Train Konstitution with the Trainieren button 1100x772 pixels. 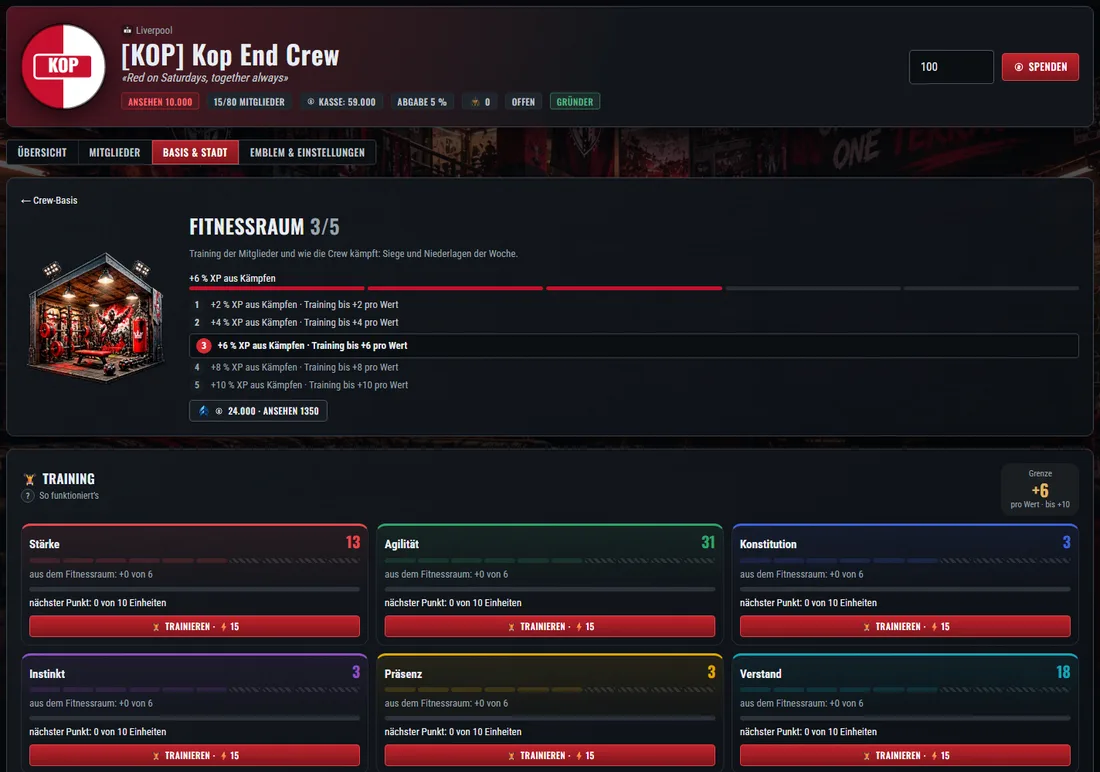tap(905, 626)
